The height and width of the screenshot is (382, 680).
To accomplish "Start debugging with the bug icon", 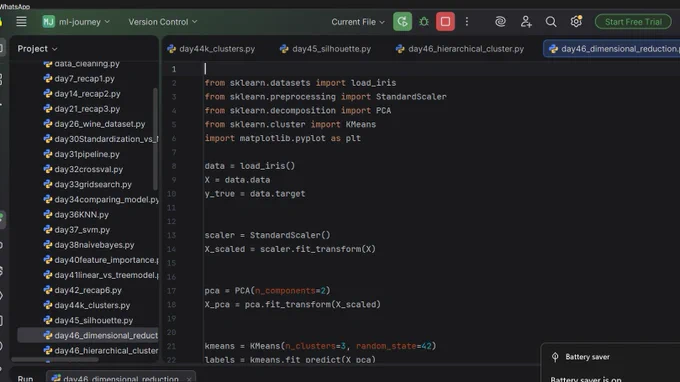I will pos(424,22).
